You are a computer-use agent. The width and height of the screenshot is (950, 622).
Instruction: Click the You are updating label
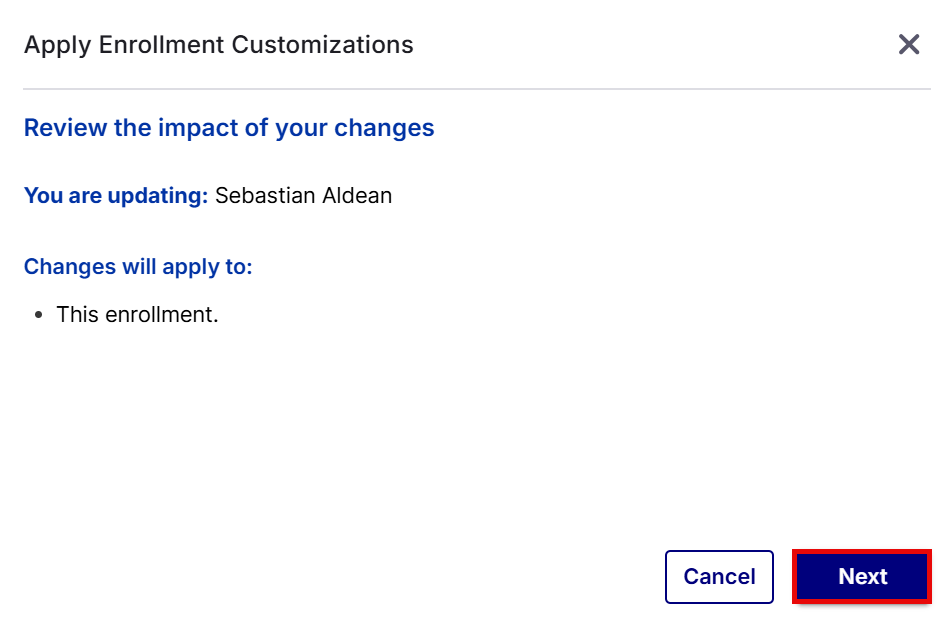[116, 196]
